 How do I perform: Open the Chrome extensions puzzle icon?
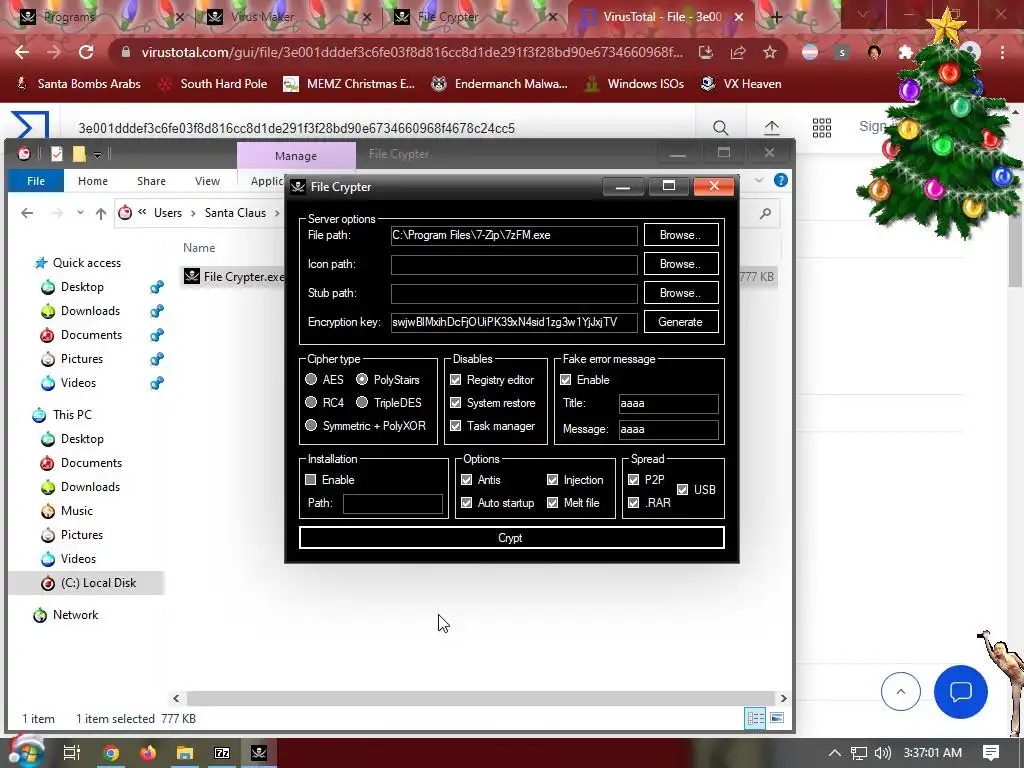[x=905, y=52]
